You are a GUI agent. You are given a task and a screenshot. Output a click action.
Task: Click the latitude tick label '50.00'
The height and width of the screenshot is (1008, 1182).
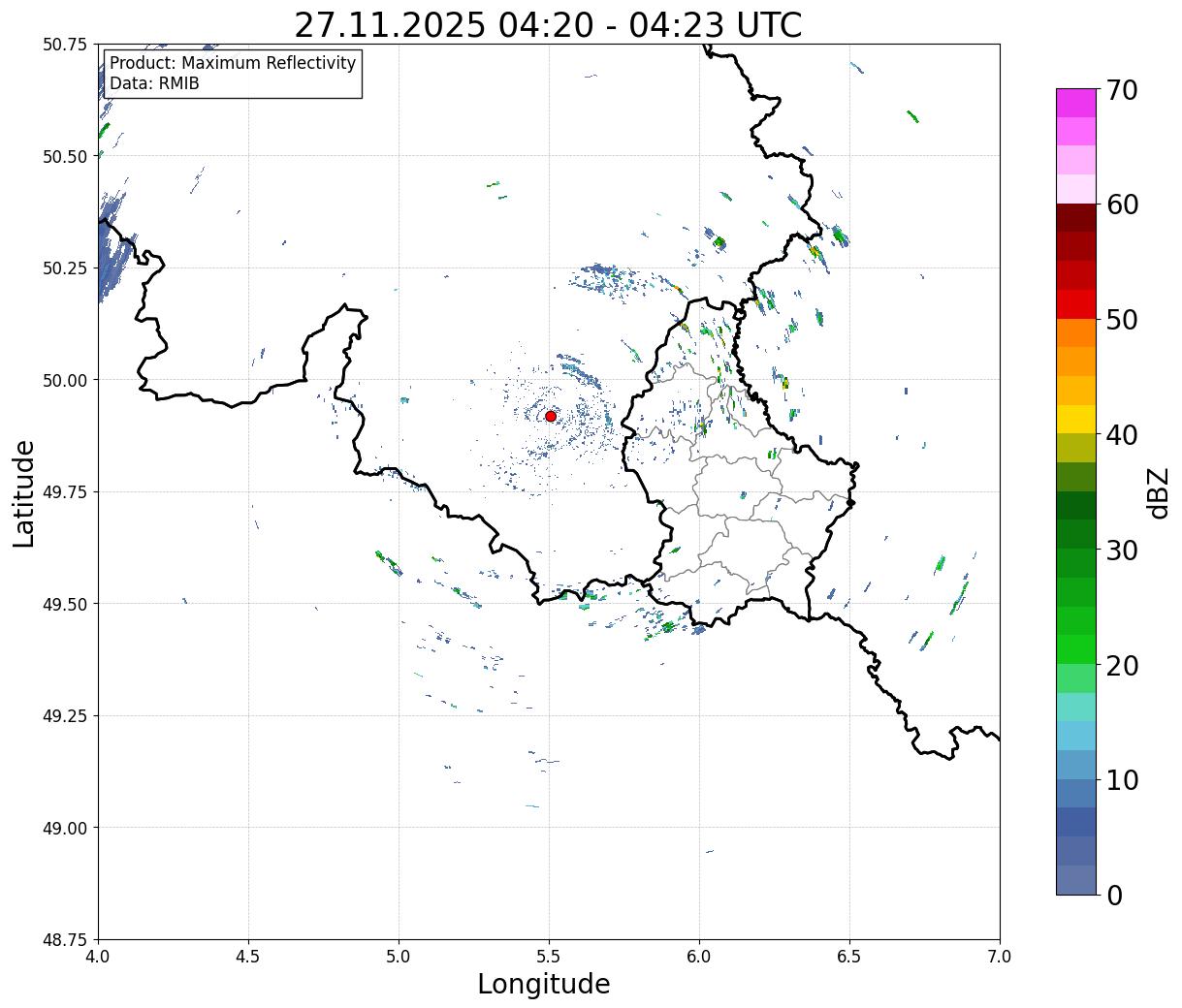65,380
